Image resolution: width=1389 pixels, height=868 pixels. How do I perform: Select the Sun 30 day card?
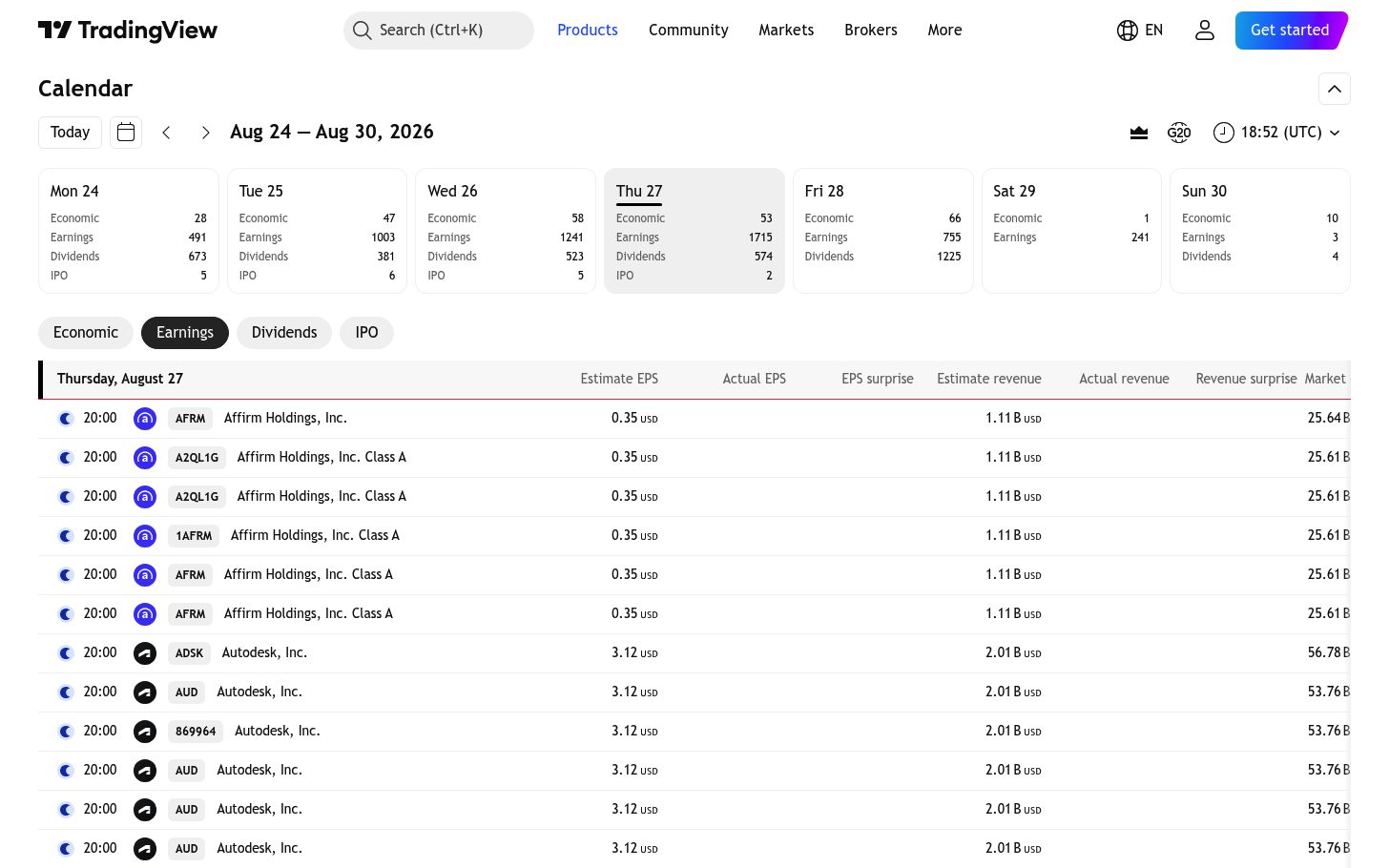point(1260,231)
